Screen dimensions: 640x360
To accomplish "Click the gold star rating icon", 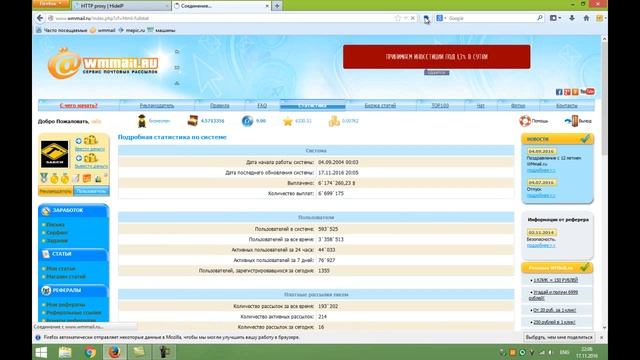I will [288, 121].
